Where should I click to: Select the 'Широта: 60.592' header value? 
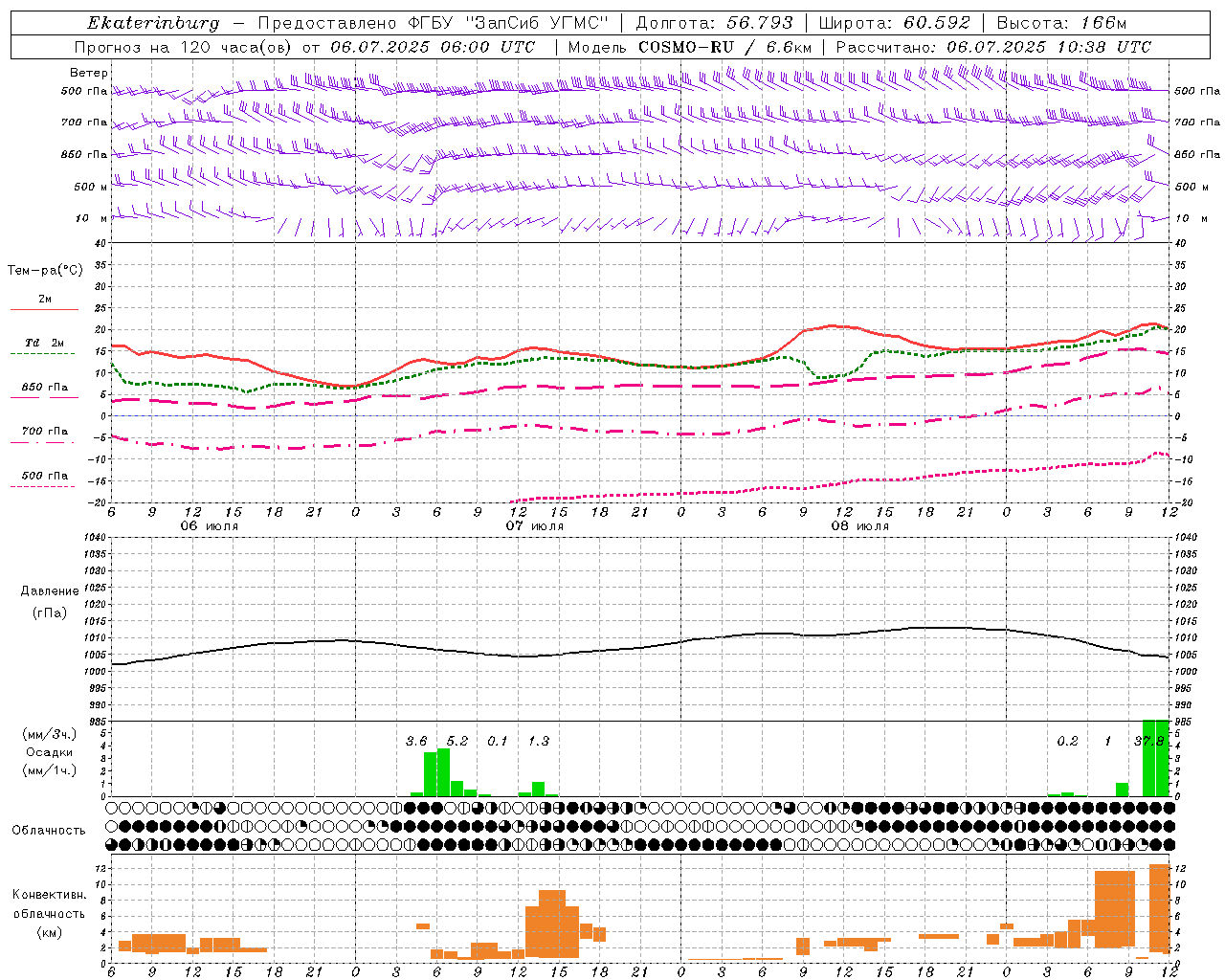[894, 23]
